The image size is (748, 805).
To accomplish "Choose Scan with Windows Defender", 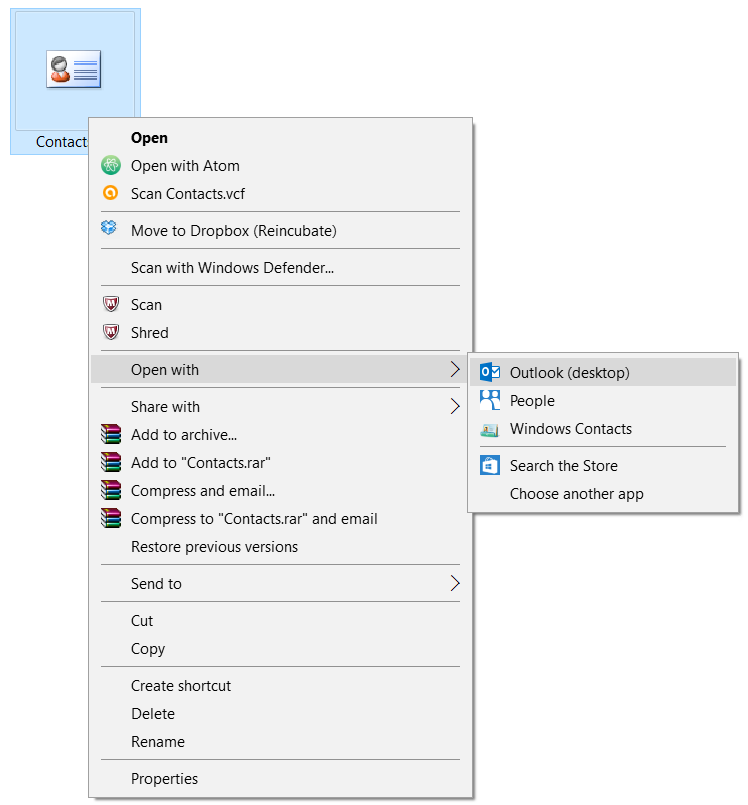I will 280,267.
